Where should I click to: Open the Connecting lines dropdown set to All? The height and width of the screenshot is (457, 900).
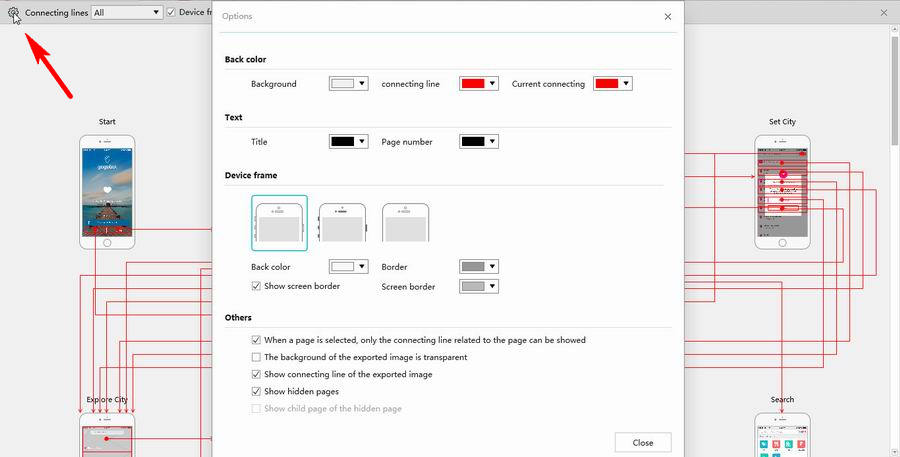click(127, 12)
